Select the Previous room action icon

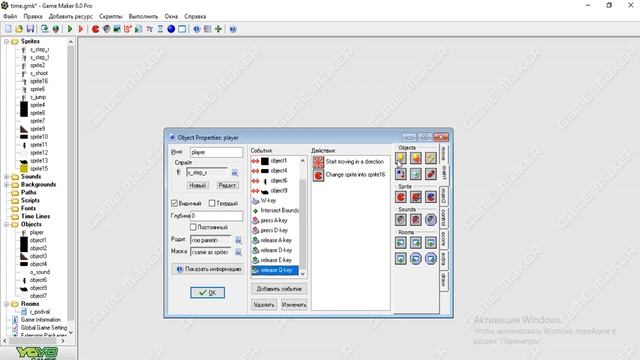click(401, 243)
